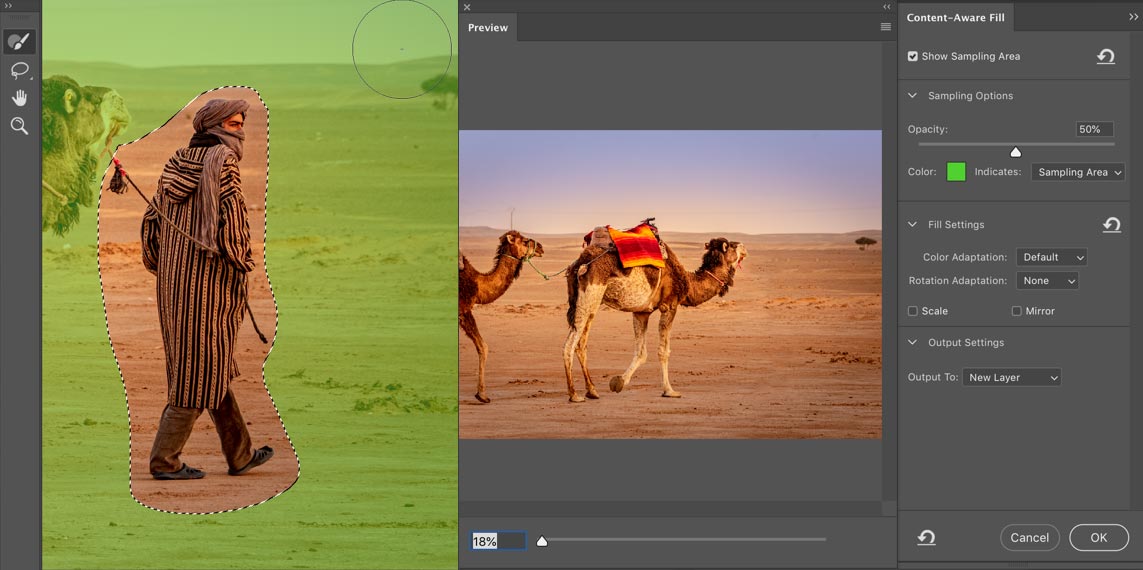Collapse the Fill Settings section

coord(912,225)
